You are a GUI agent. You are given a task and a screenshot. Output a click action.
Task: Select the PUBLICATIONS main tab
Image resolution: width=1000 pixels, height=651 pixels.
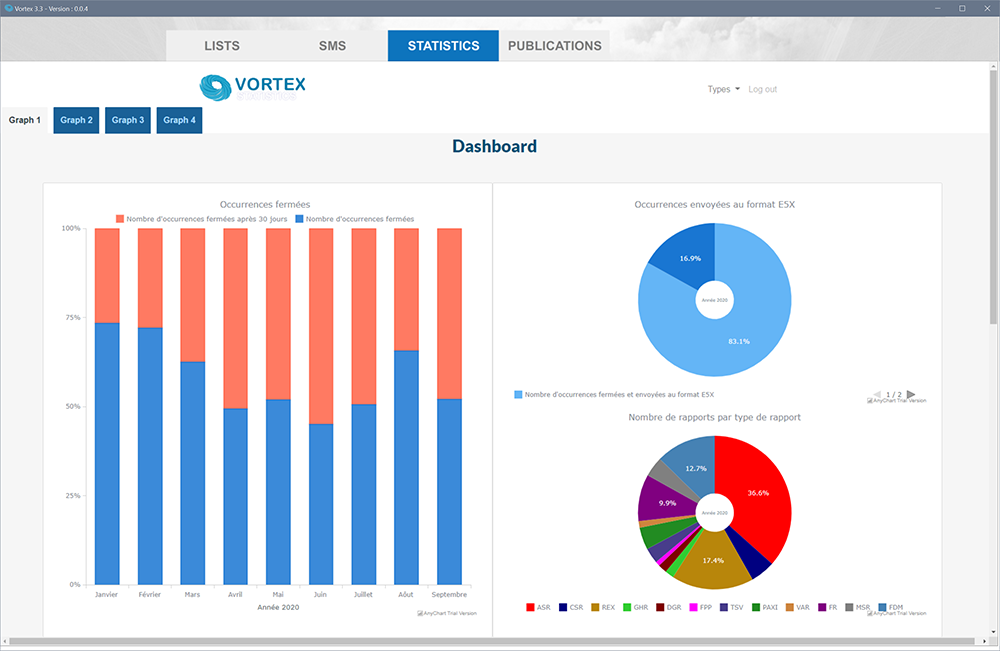[x=554, y=46]
